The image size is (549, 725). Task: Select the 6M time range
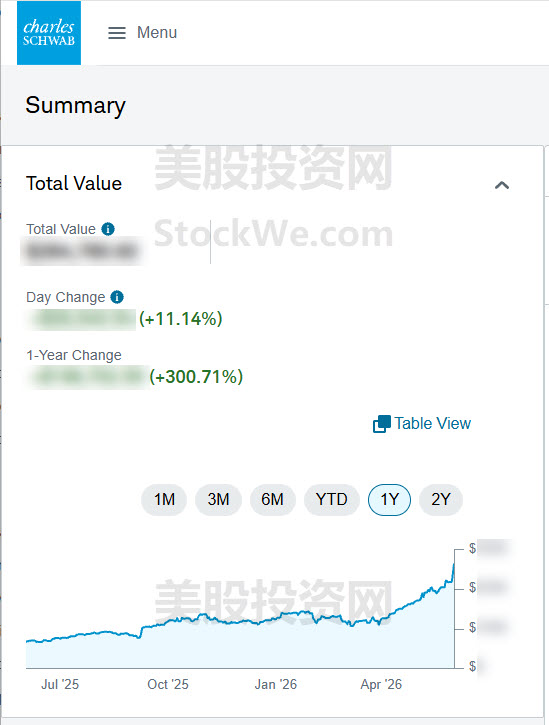pos(272,499)
